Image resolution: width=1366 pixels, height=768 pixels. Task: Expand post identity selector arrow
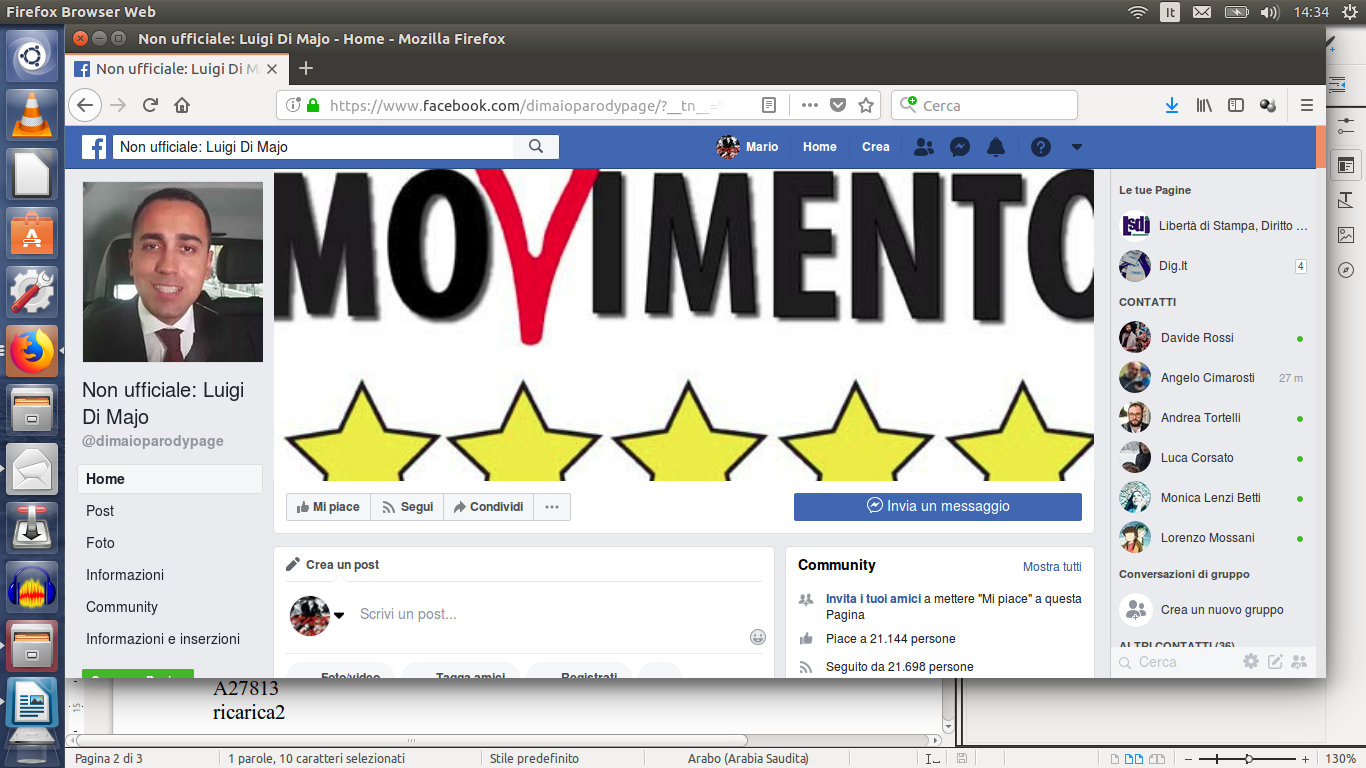339,615
